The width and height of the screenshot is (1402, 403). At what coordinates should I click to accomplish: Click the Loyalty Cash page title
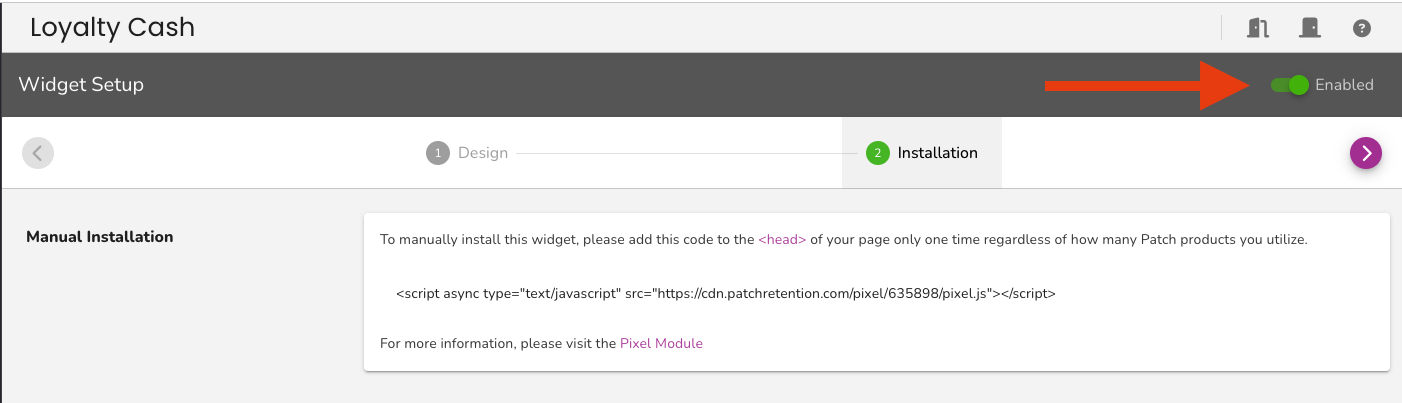112,27
